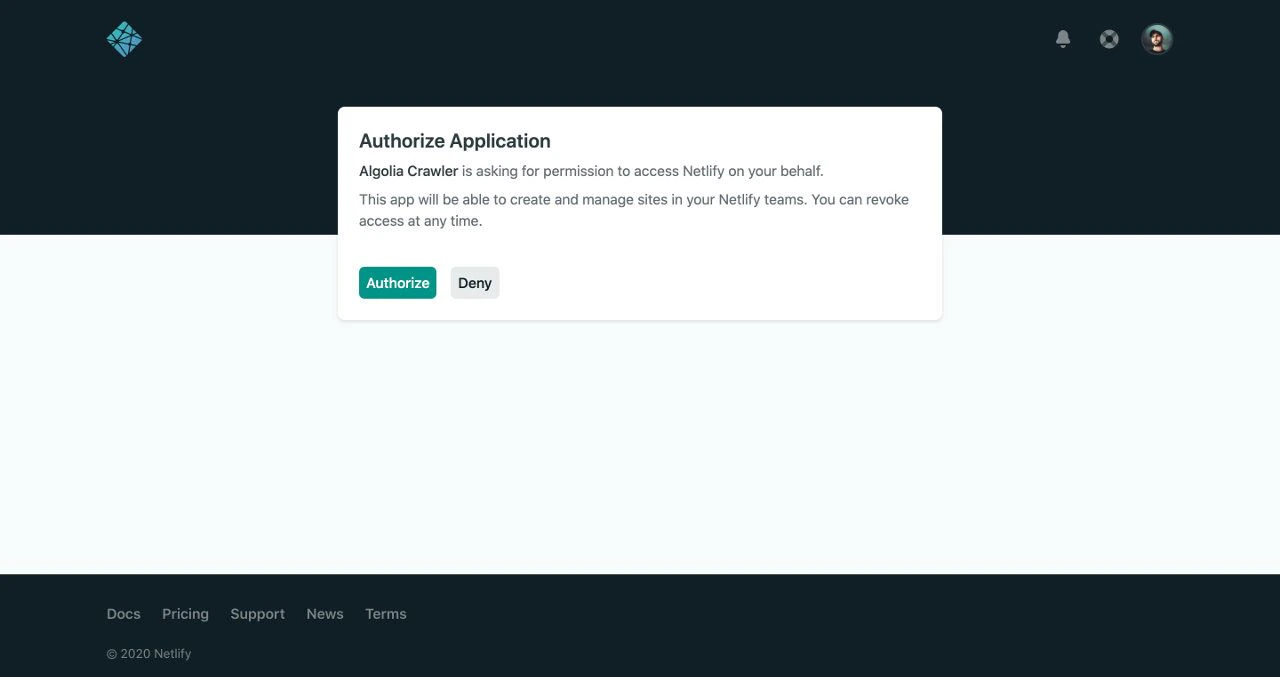Open the Terms page
Image resolution: width=1280 pixels, height=677 pixels.
pos(386,613)
